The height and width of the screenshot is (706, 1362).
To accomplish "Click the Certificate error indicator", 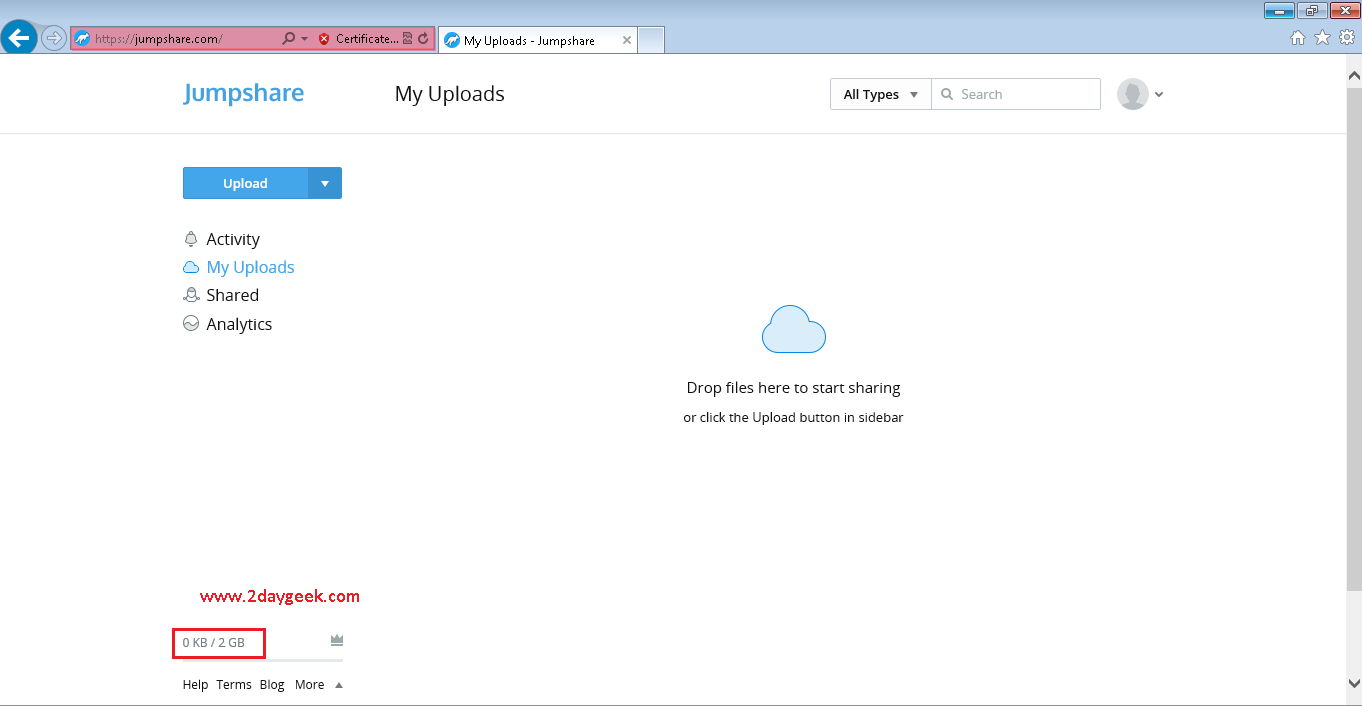I will coord(358,39).
